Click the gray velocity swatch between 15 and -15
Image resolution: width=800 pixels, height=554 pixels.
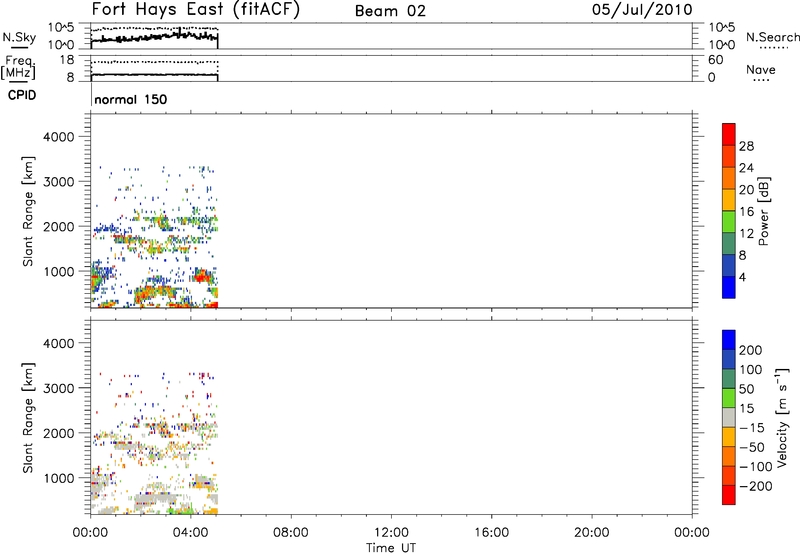click(729, 417)
